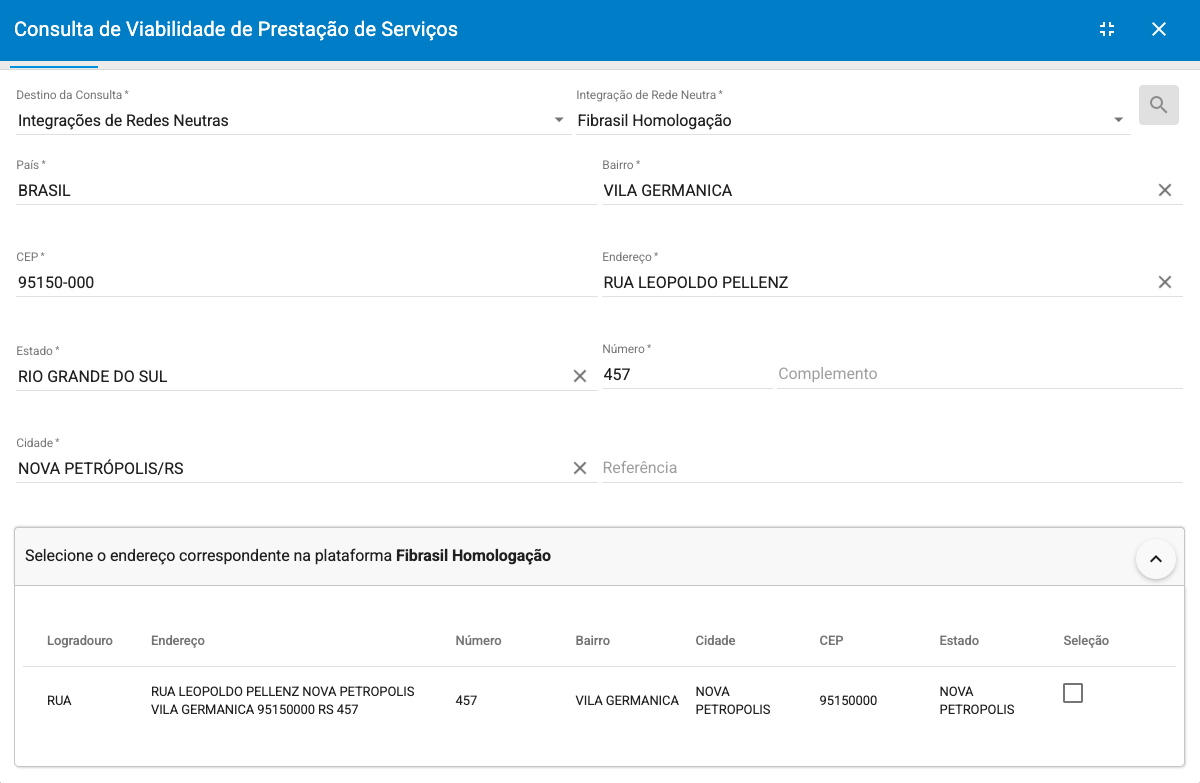Click the Bairro column header in table
The height and width of the screenshot is (783, 1200).
pos(592,640)
